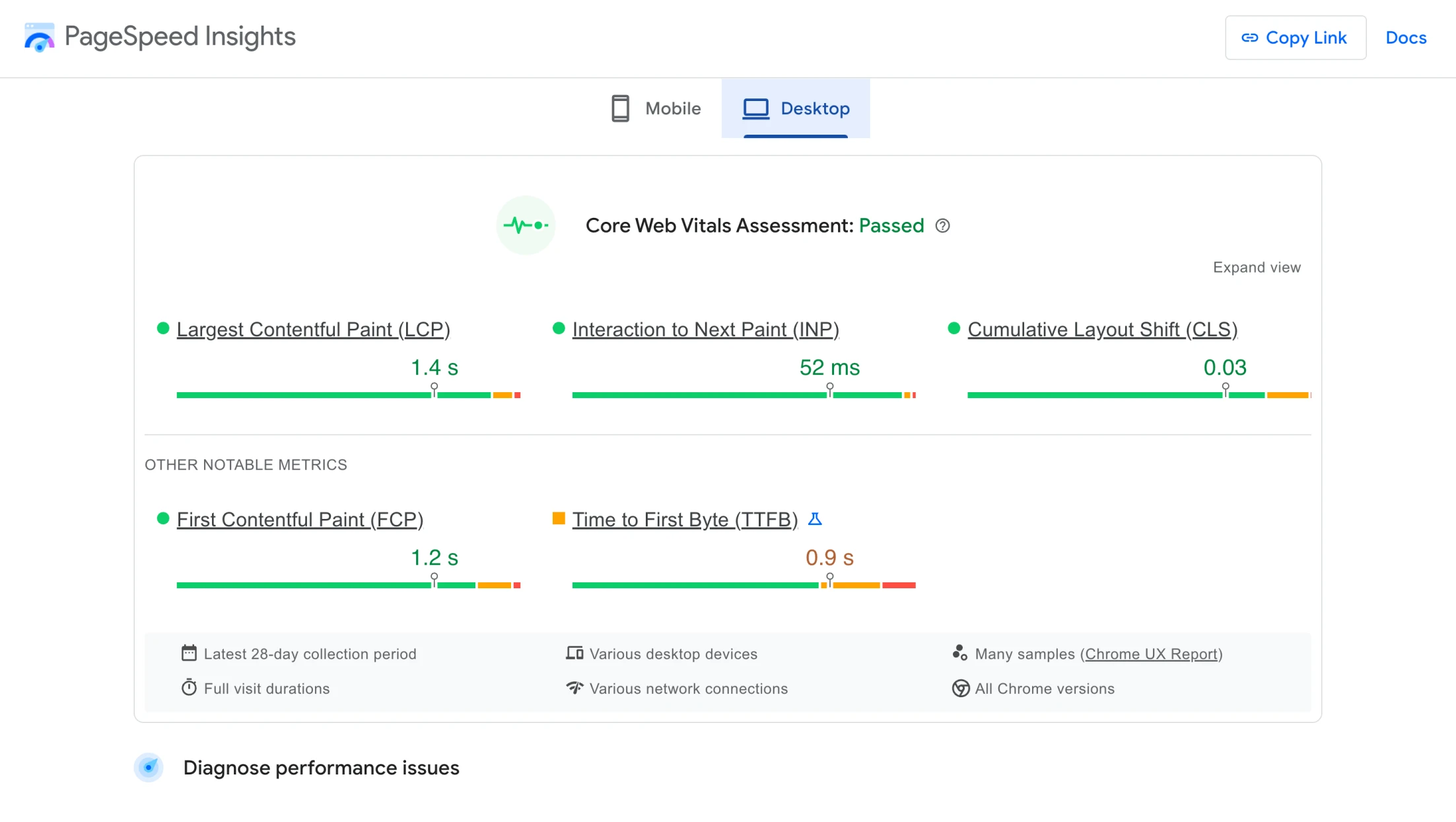The image size is (1456, 822).
Task: Click the desktop devices icon
Action: tap(574, 653)
